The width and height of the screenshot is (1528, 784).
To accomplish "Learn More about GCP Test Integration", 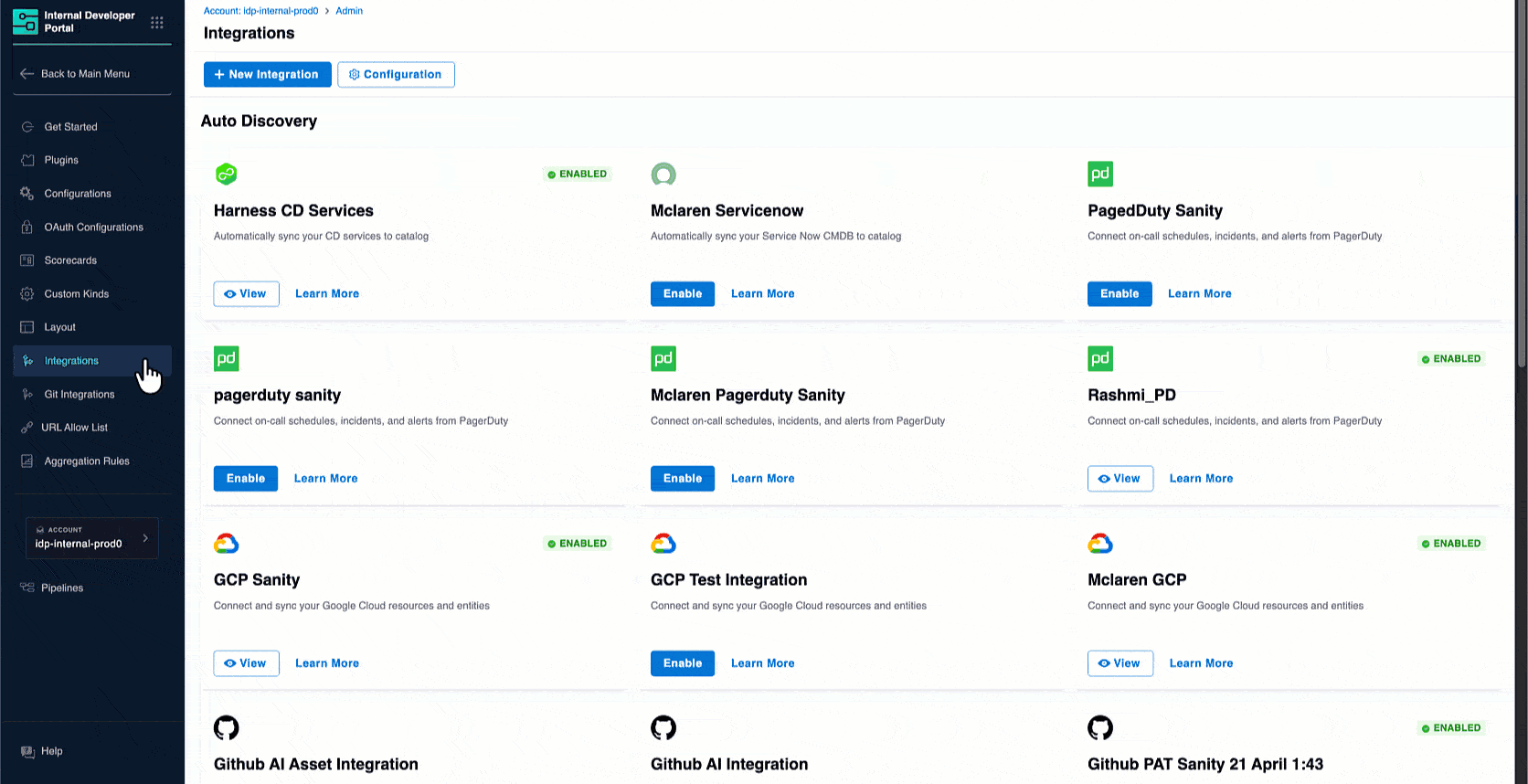I will coord(763,663).
